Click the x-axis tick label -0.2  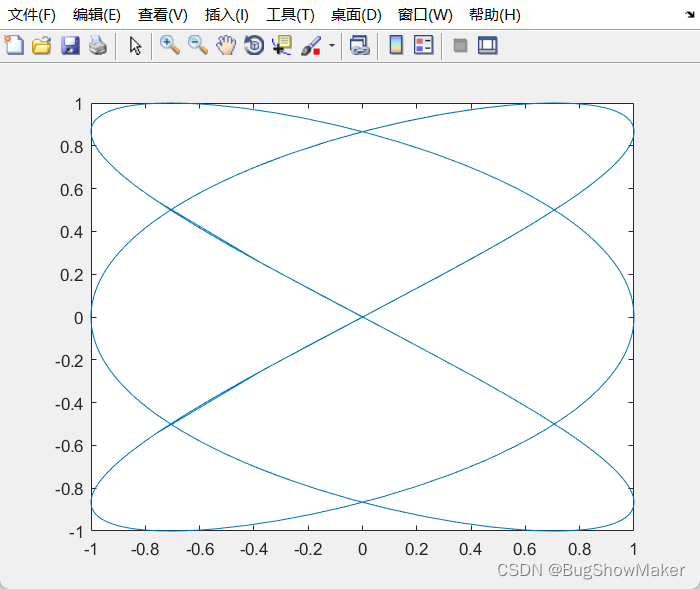[308, 549]
